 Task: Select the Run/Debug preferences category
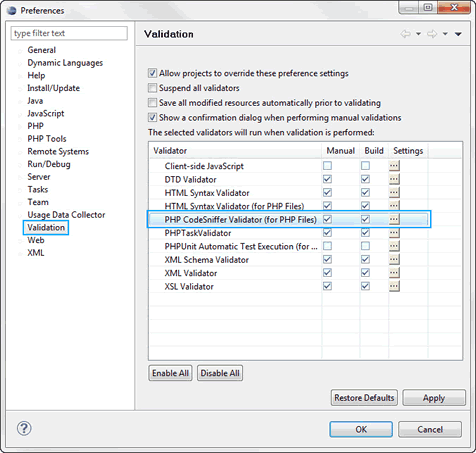click(x=49, y=164)
